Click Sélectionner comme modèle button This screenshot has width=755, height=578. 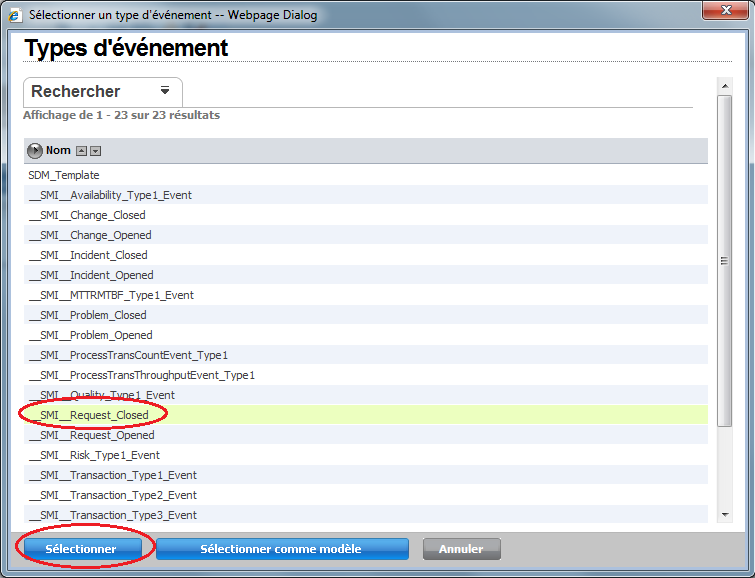click(x=282, y=549)
